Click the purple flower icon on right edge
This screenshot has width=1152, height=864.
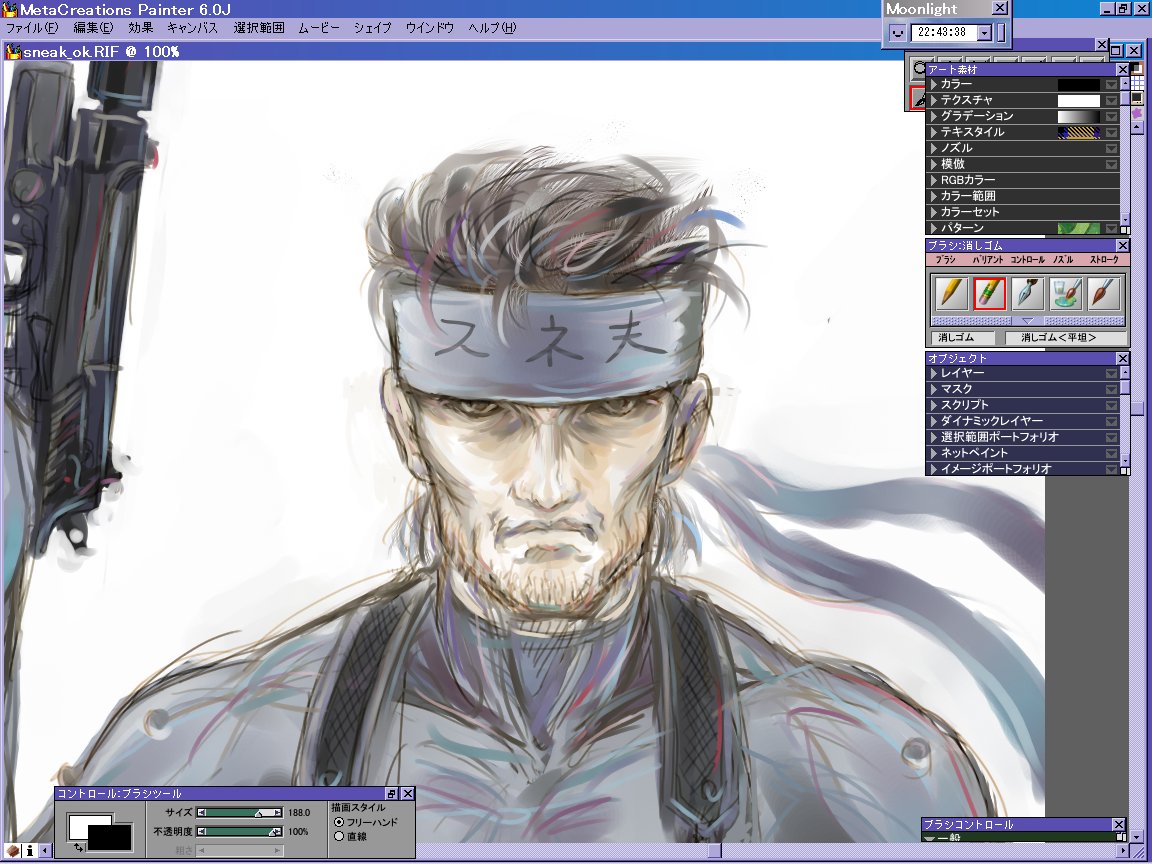tap(1137, 113)
